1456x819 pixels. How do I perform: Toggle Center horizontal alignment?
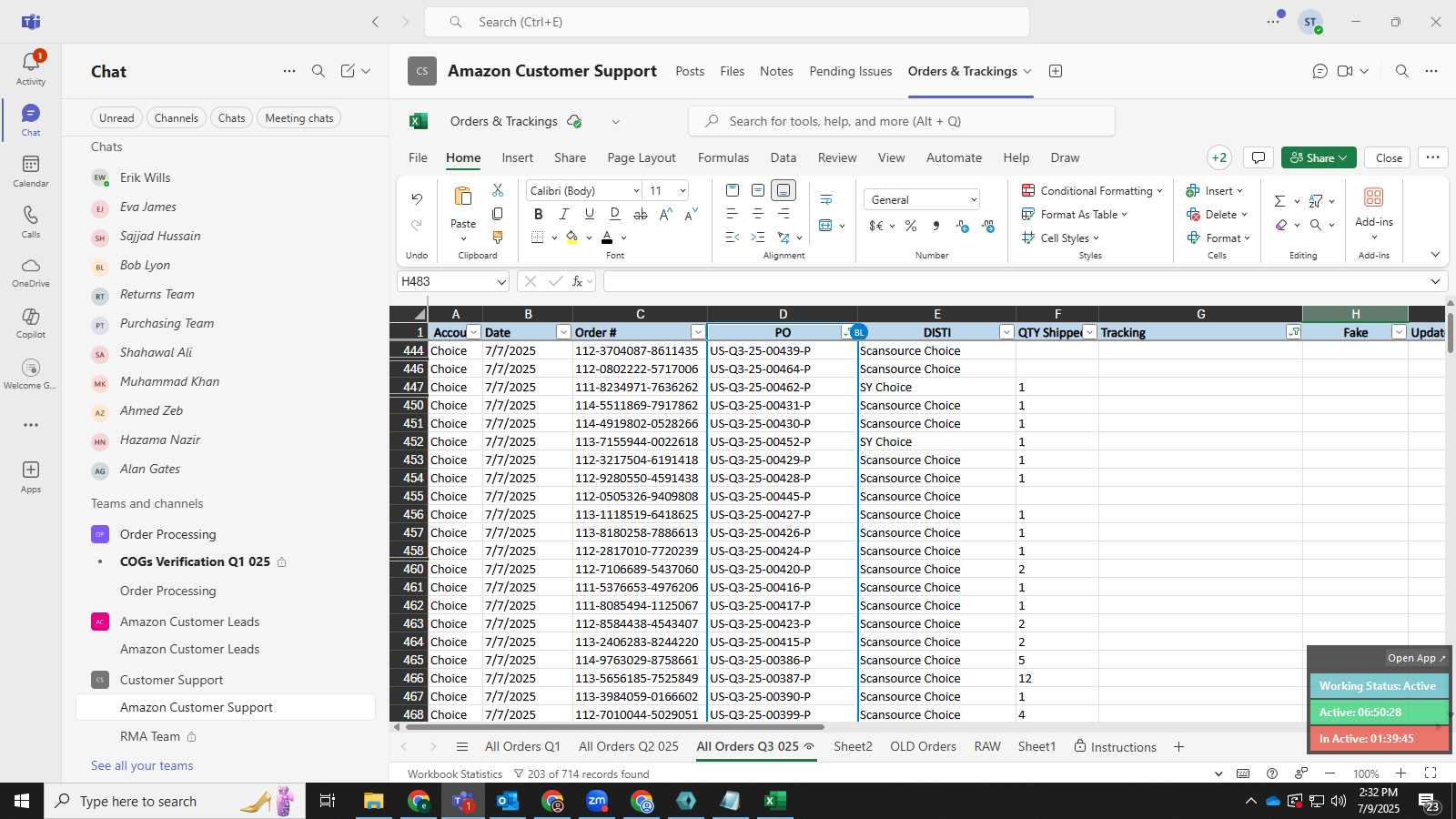pyautogui.click(x=758, y=214)
